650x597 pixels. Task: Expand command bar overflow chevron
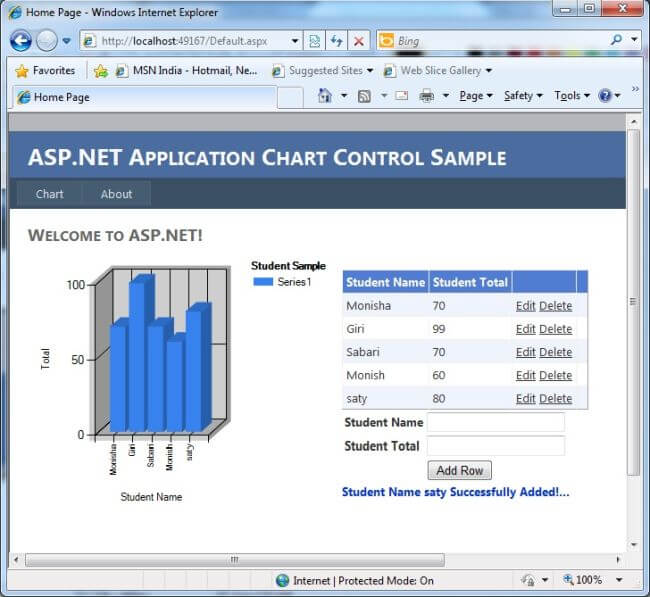tap(635, 89)
